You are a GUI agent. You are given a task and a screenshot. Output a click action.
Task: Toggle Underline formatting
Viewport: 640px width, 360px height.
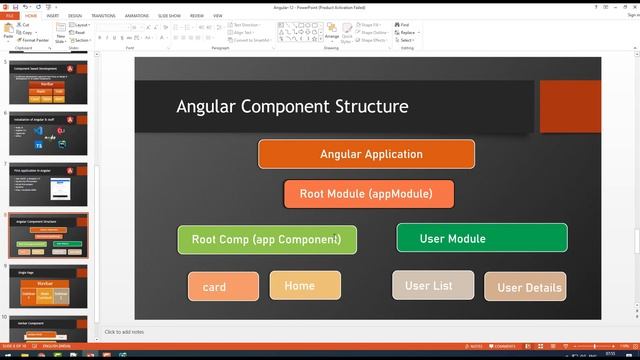pyautogui.click(x=114, y=38)
